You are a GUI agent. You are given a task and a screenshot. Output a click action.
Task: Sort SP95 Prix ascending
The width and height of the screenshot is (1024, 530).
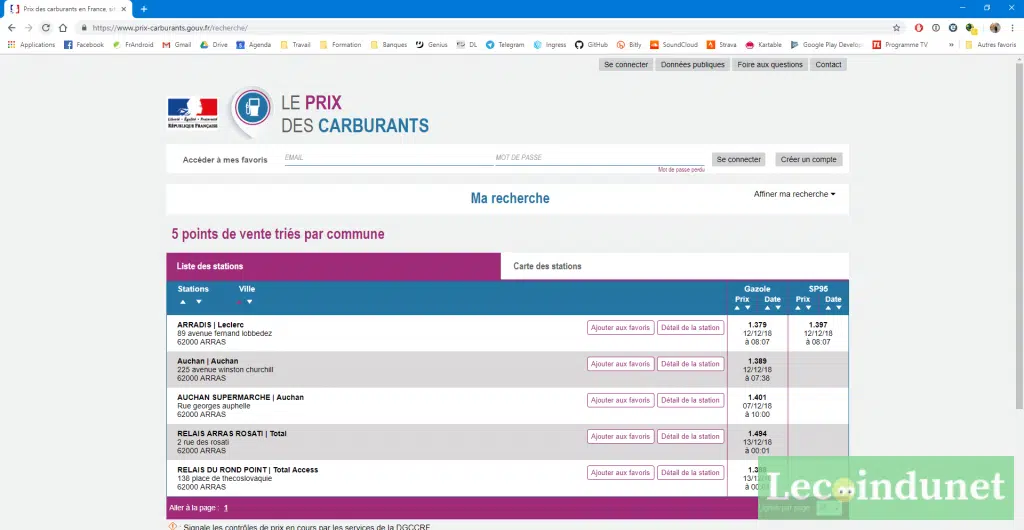798,307
